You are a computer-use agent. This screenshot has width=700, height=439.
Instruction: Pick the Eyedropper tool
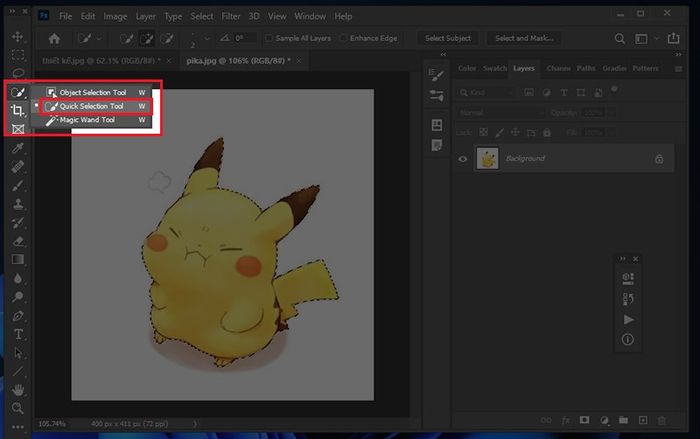[x=17, y=148]
